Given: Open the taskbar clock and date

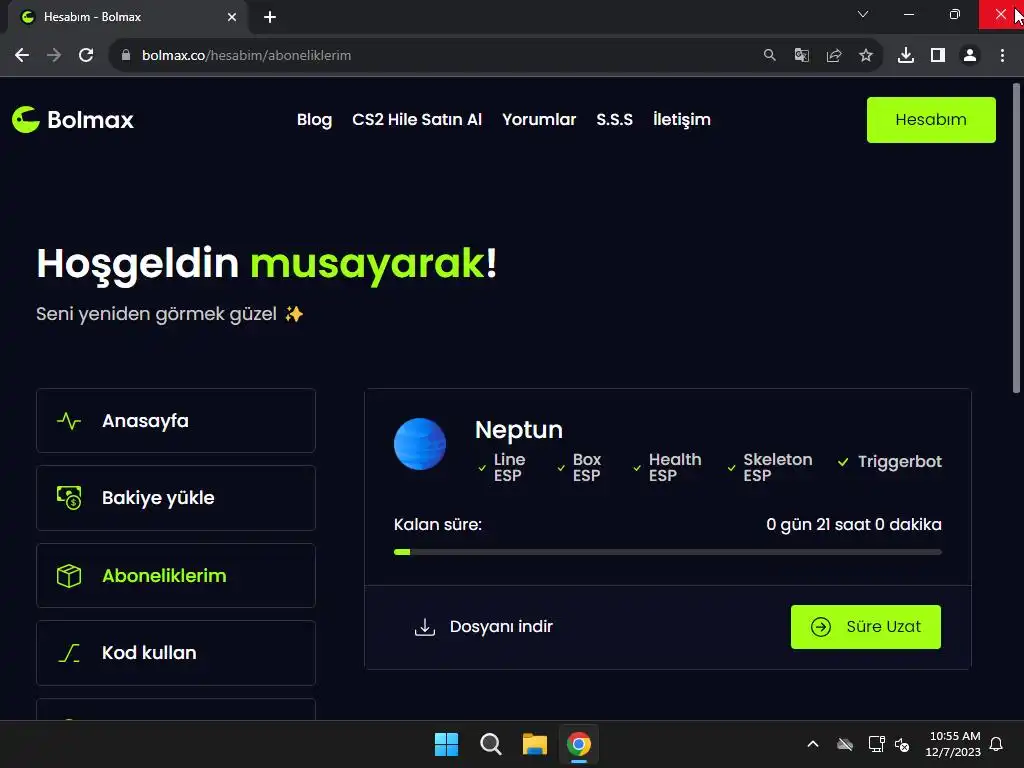Looking at the screenshot, I should point(953,744).
